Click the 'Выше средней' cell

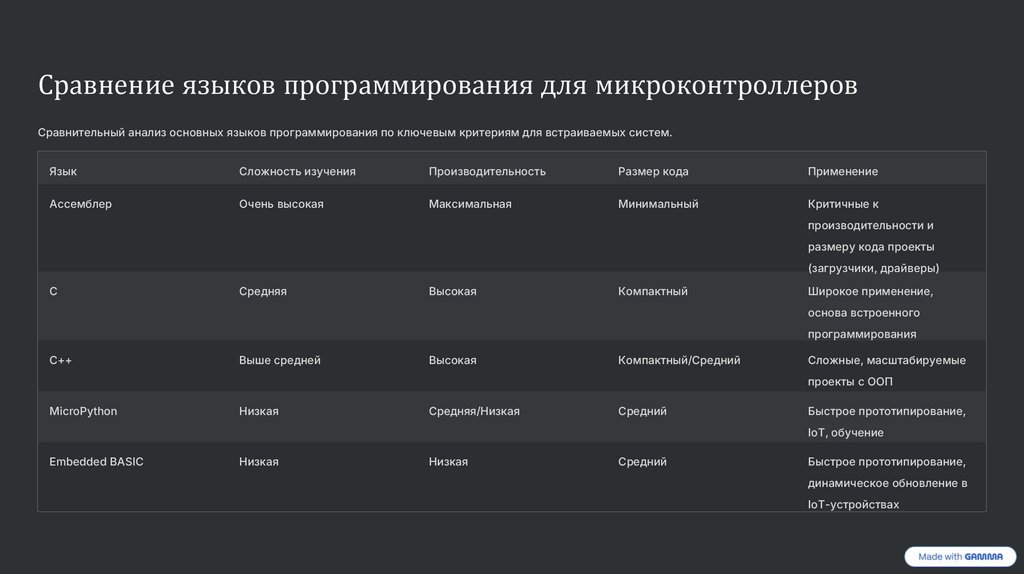click(280, 360)
